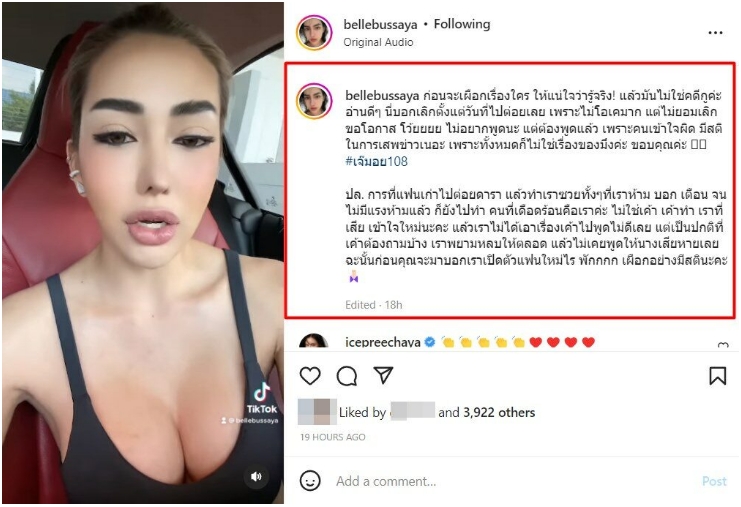Save post using the bookmark icon
The height and width of the screenshot is (507, 741).
click(x=717, y=376)
